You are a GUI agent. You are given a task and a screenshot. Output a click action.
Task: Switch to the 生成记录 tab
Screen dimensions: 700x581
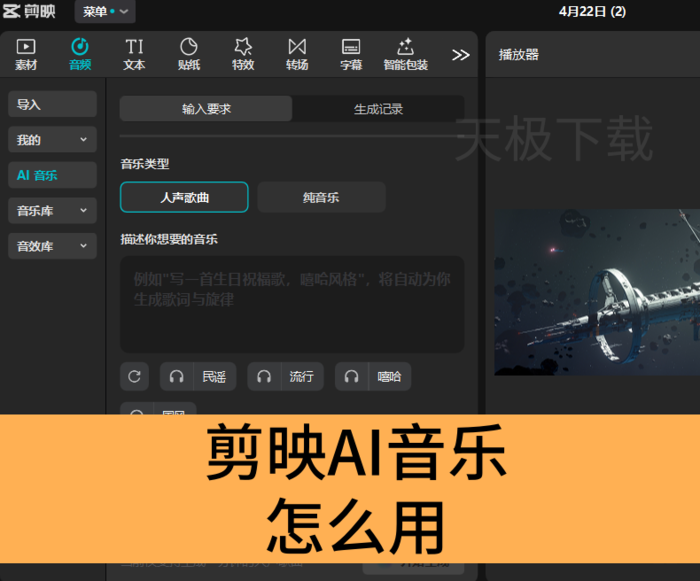pyautogui.click(x=378, y=109)
